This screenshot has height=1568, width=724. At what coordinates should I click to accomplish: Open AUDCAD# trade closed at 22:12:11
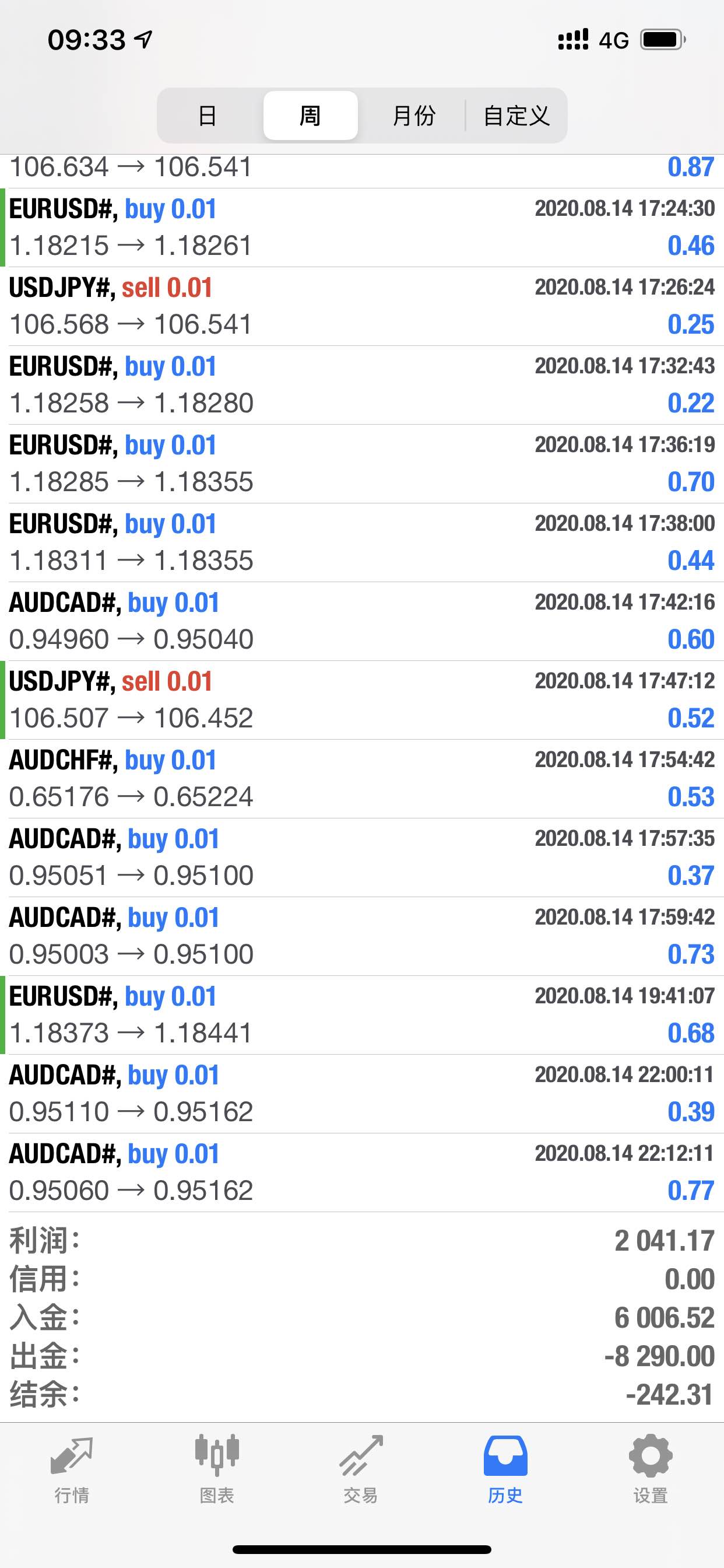(362, 1172)
